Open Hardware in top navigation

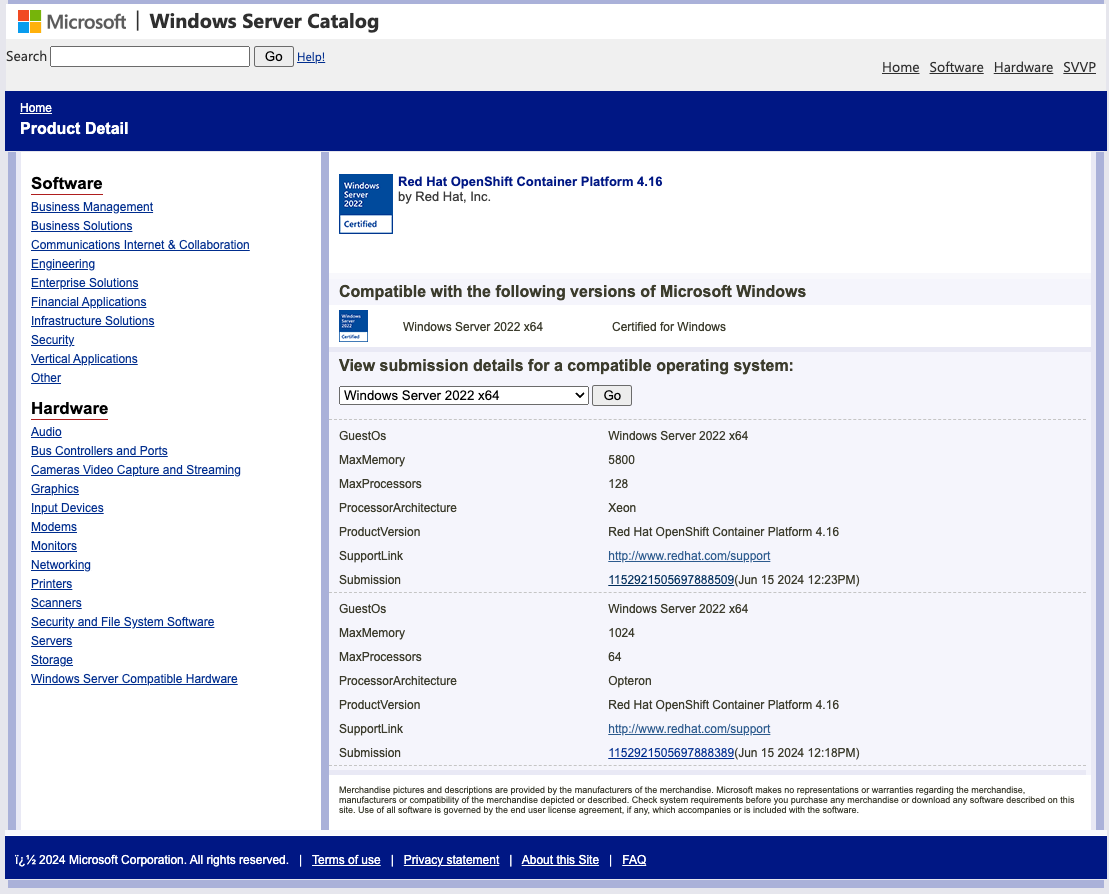1023,67
